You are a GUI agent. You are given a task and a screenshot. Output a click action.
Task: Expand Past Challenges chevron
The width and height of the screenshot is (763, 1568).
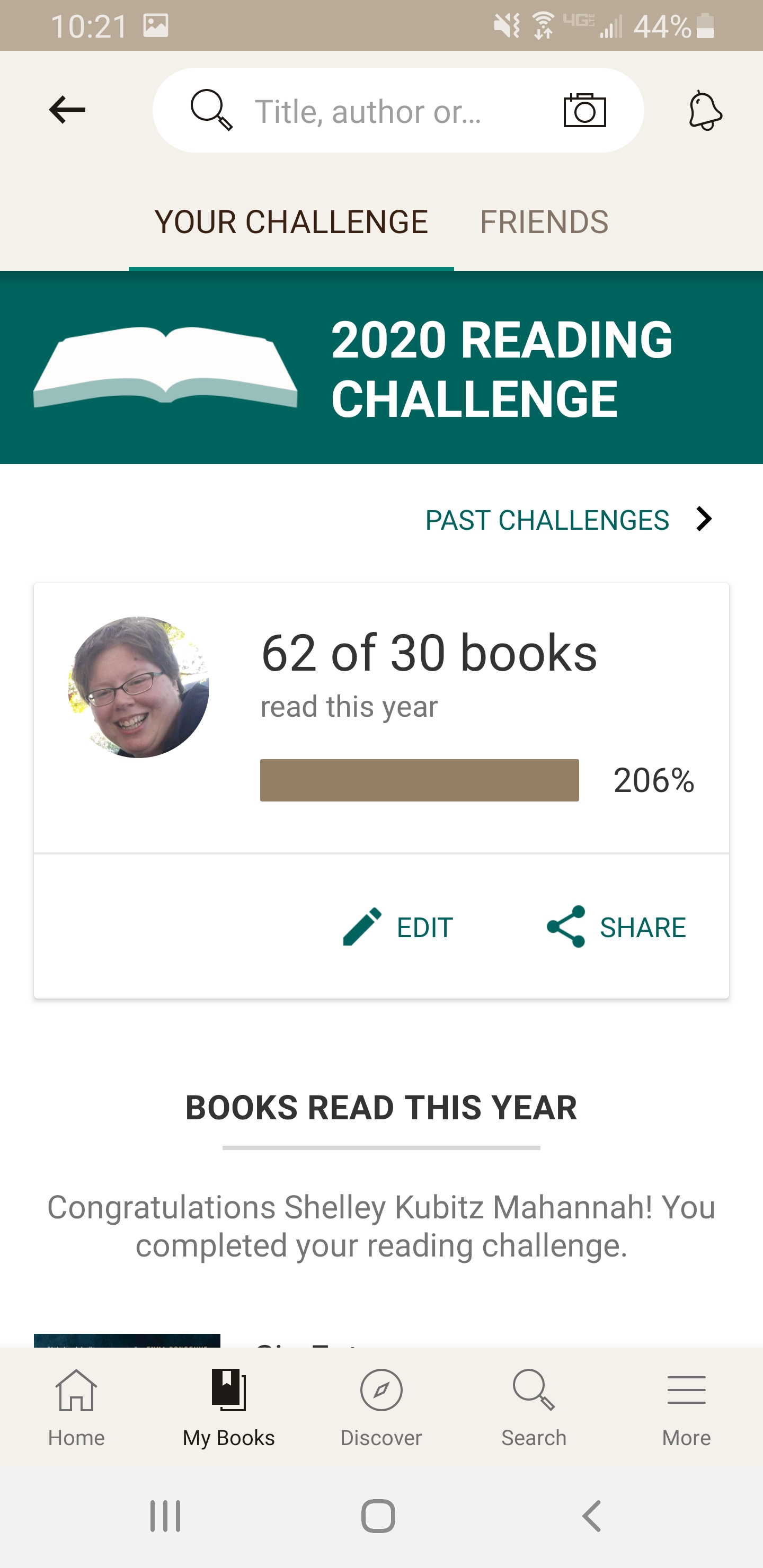tap(705, 519)
